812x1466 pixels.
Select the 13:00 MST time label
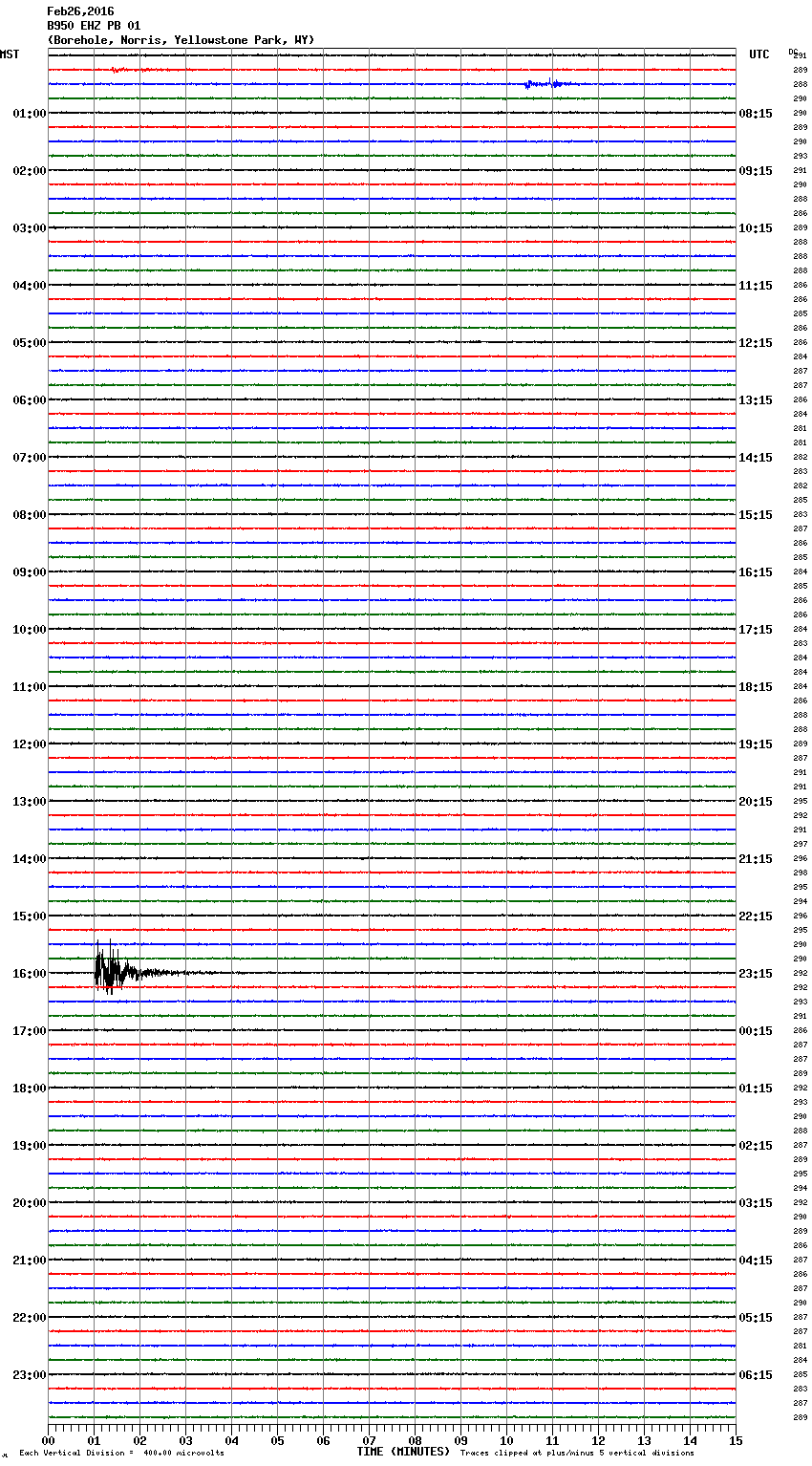tap(30, 802)
